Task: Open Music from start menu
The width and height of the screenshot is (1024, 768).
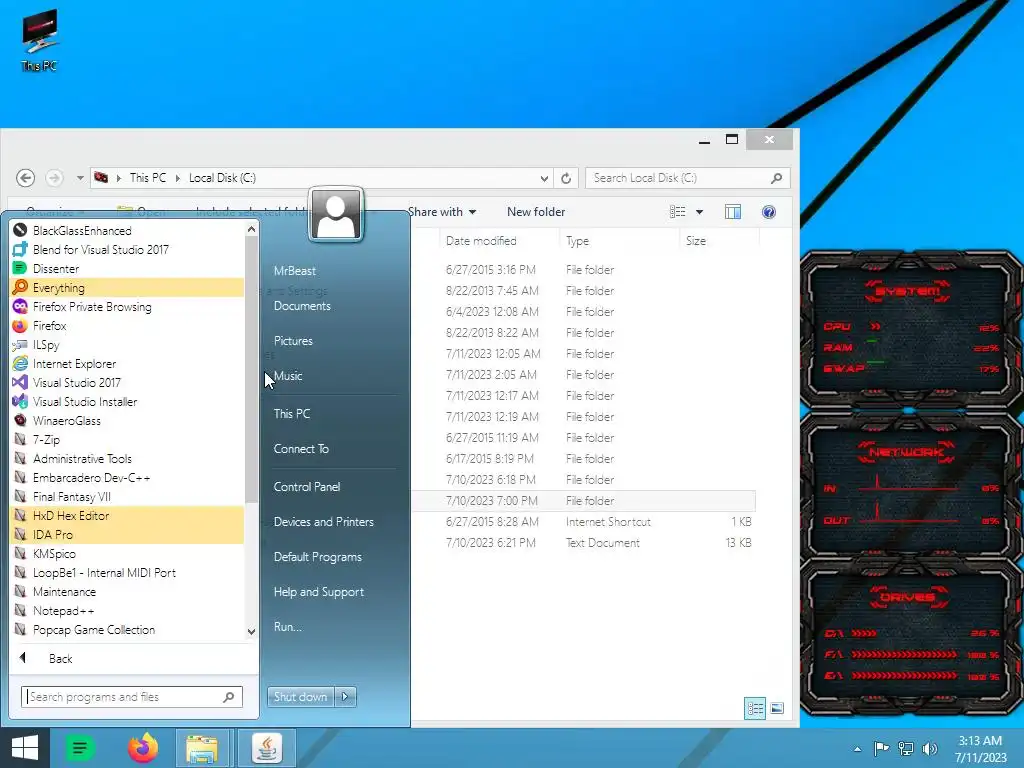Action: (x=288, y=376)
